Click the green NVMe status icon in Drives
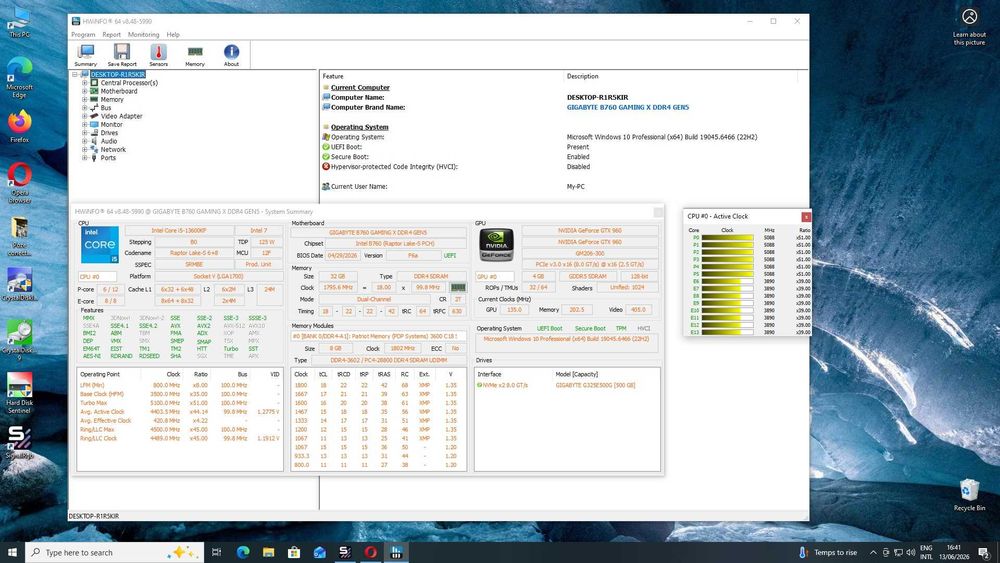 [480, 385]
